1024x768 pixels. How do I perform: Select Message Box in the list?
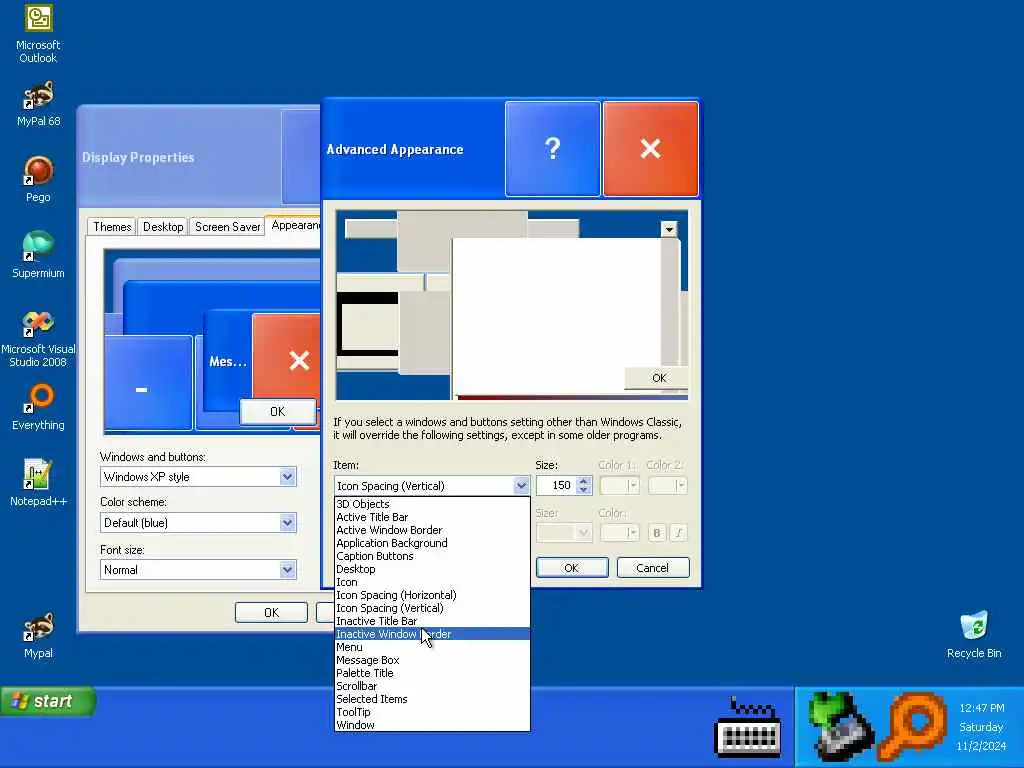[432, 660]
